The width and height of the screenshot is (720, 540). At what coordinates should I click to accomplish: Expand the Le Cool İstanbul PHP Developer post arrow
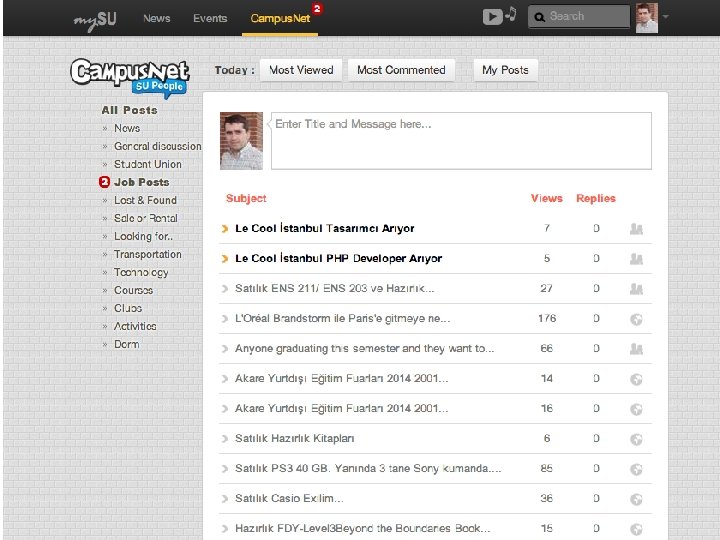click(225, 259)
